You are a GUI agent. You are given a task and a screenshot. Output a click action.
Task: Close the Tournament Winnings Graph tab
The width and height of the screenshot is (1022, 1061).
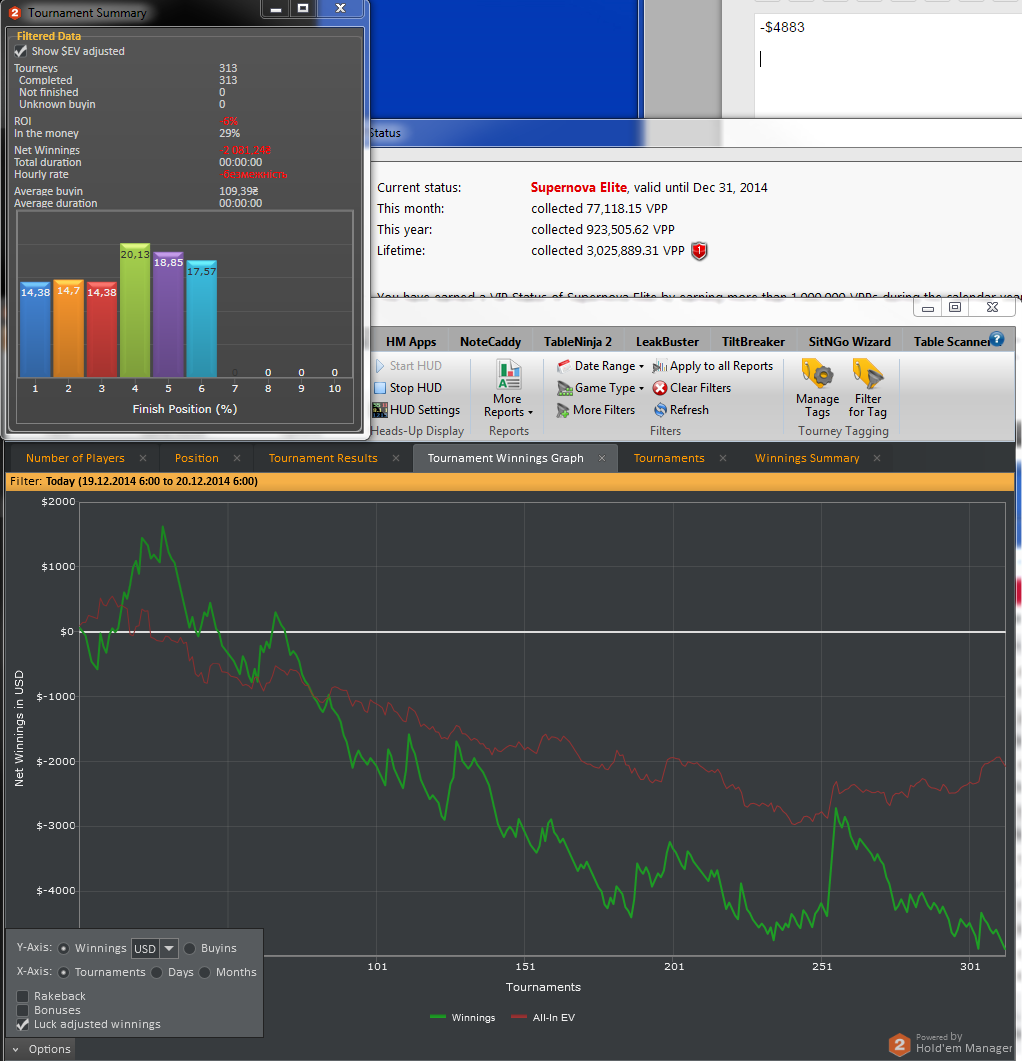point(602,458)
